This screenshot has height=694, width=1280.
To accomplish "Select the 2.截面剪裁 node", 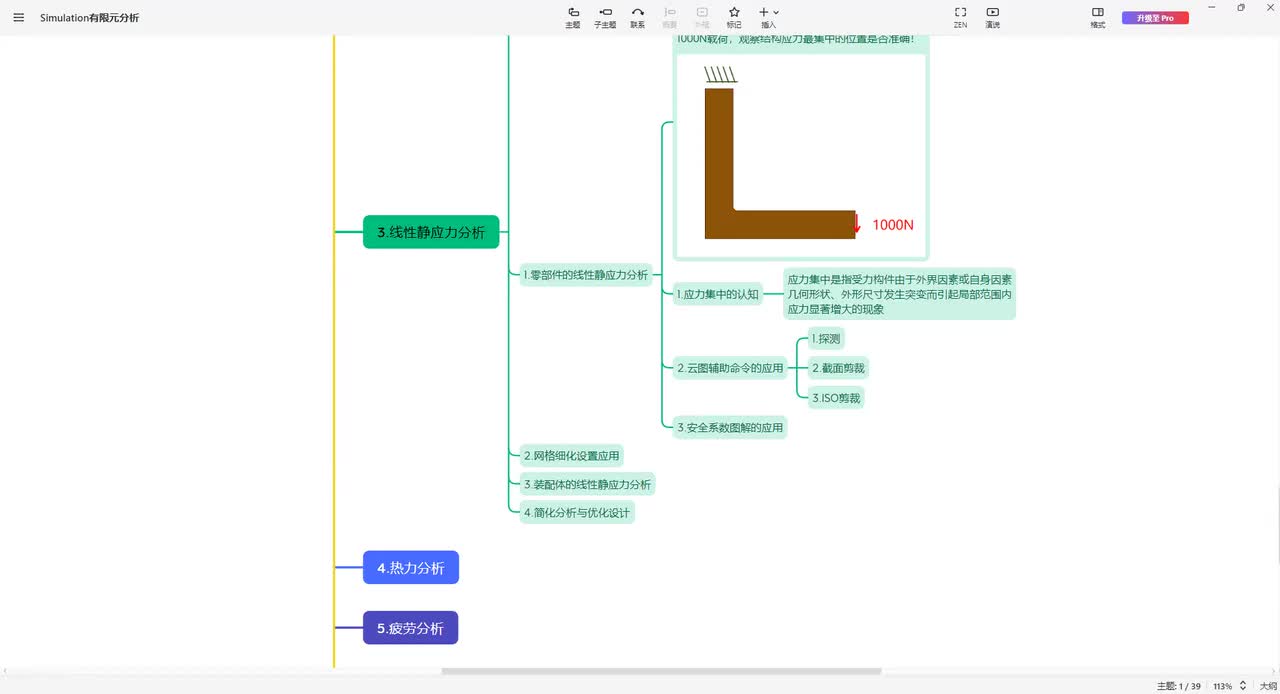I will point(838,368).
